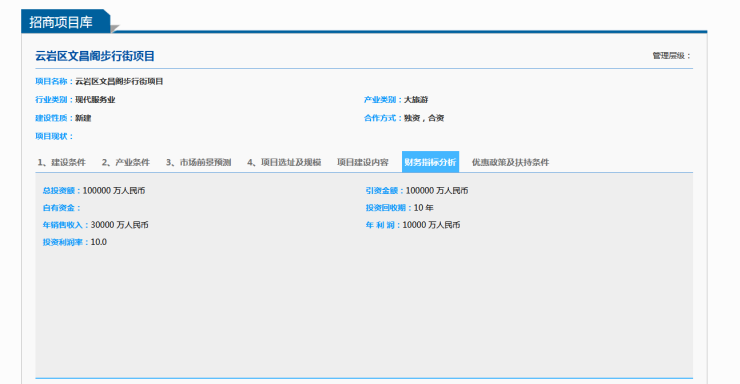740x384 pixels.
Task: Click the 现代服务业 industry value
Action: tap(95, 100)
